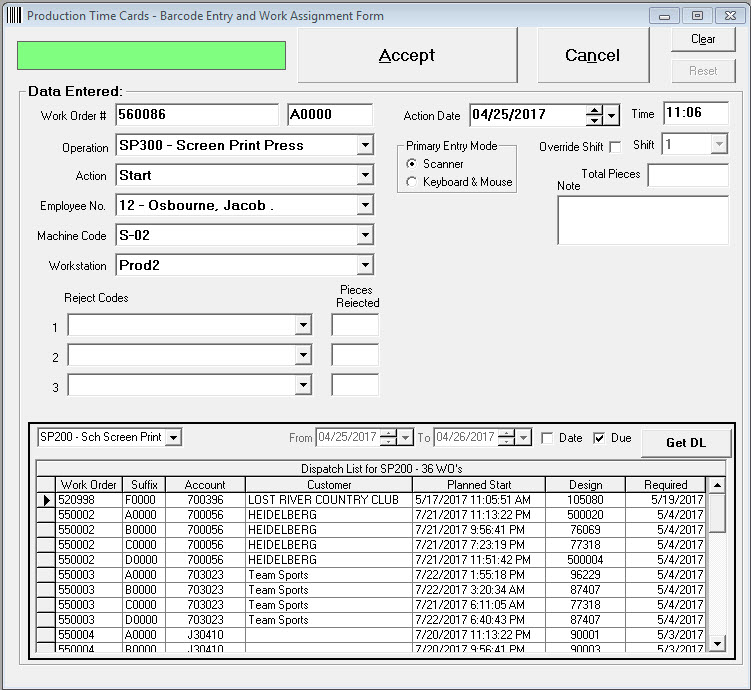Click the Required column header
751x690 pixels.
click(666, 485)
